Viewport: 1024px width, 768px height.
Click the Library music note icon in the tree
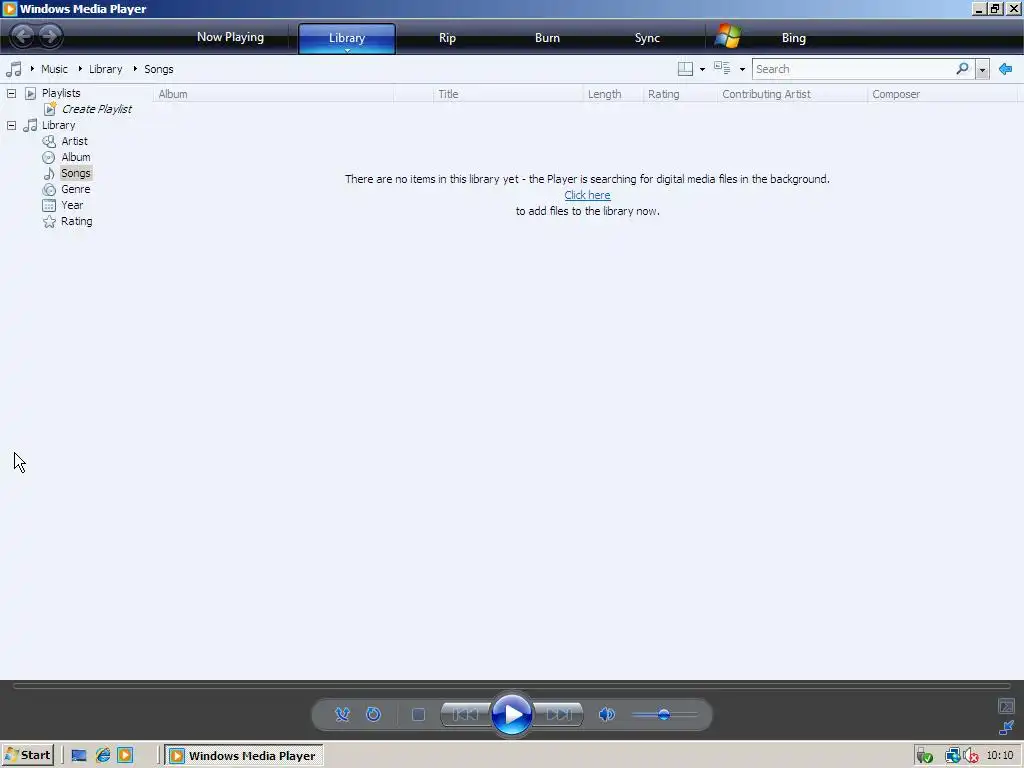(30, 125)
